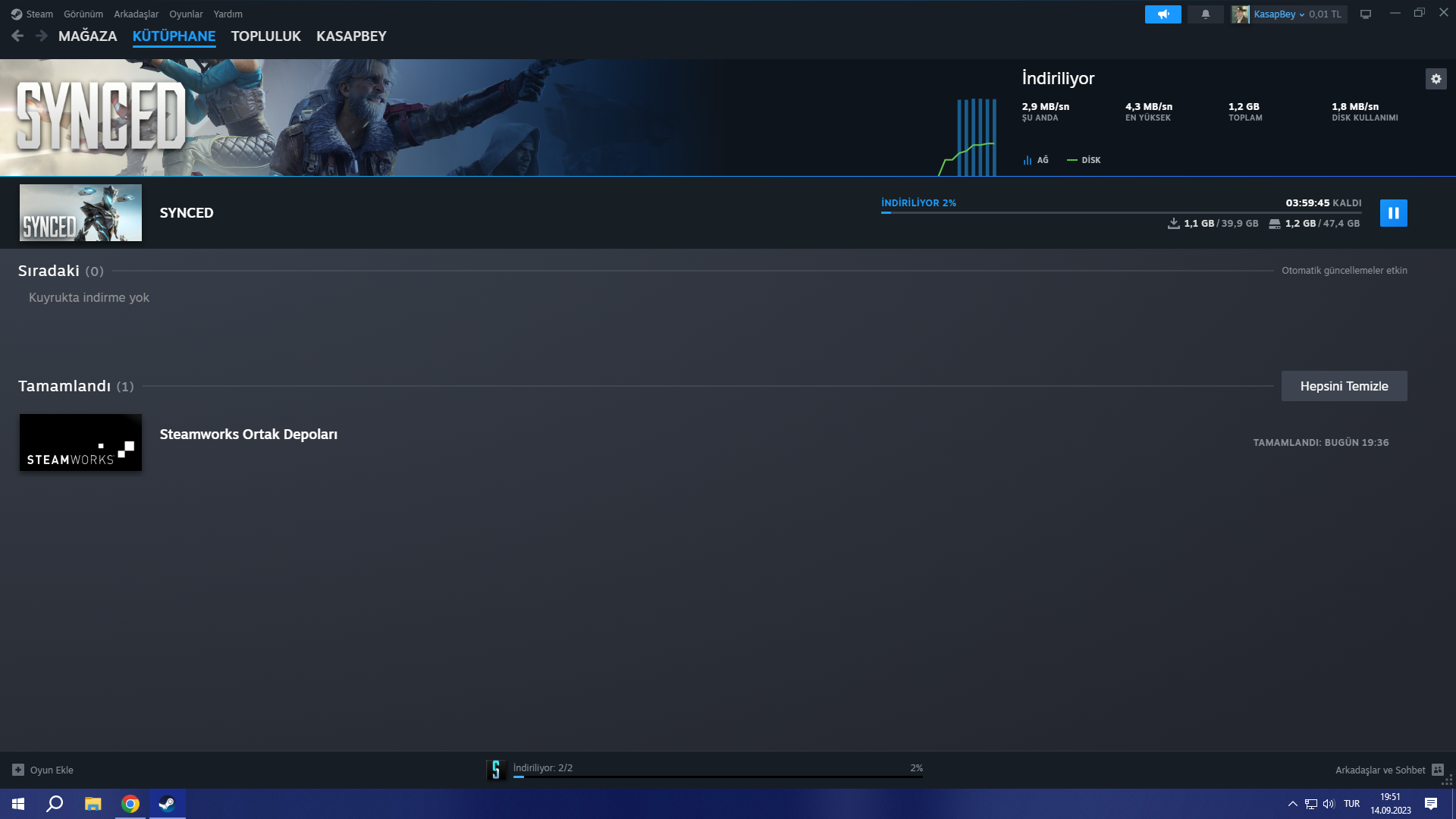The width and height of the screenshot is (1456, 819).
Task: Open Arkadaşlar ve Sohbet friends icon
Action: click(x=1437, y=770)
